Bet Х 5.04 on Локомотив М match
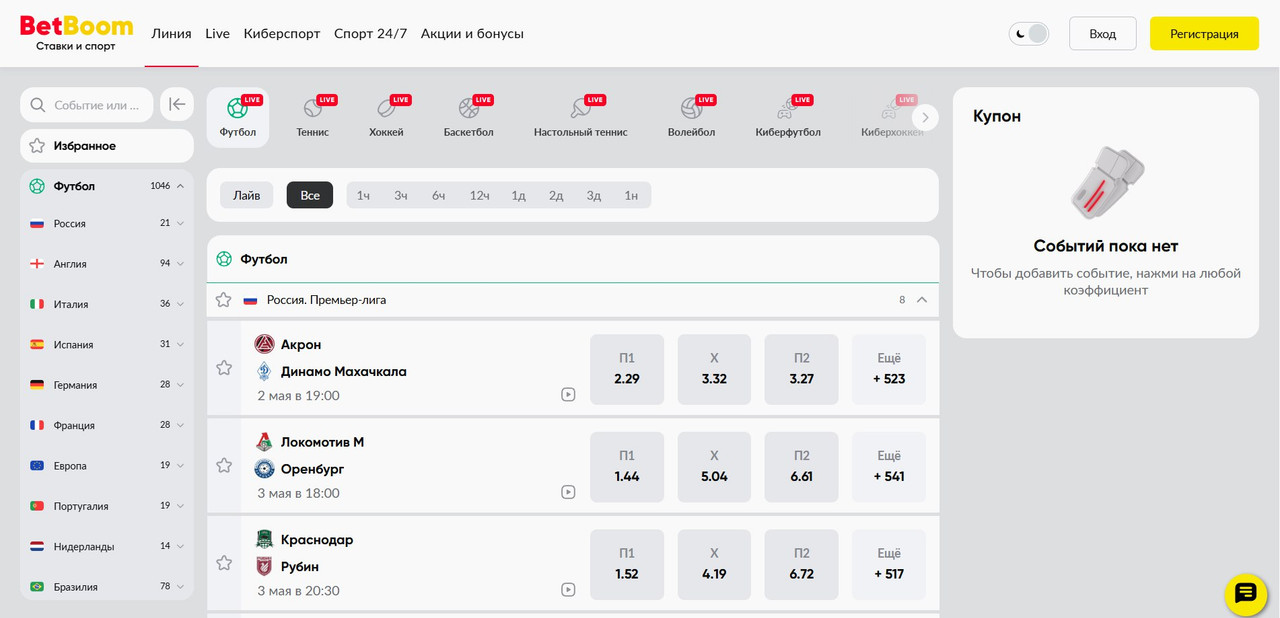The image size is (1280, 618). (714, 467)
